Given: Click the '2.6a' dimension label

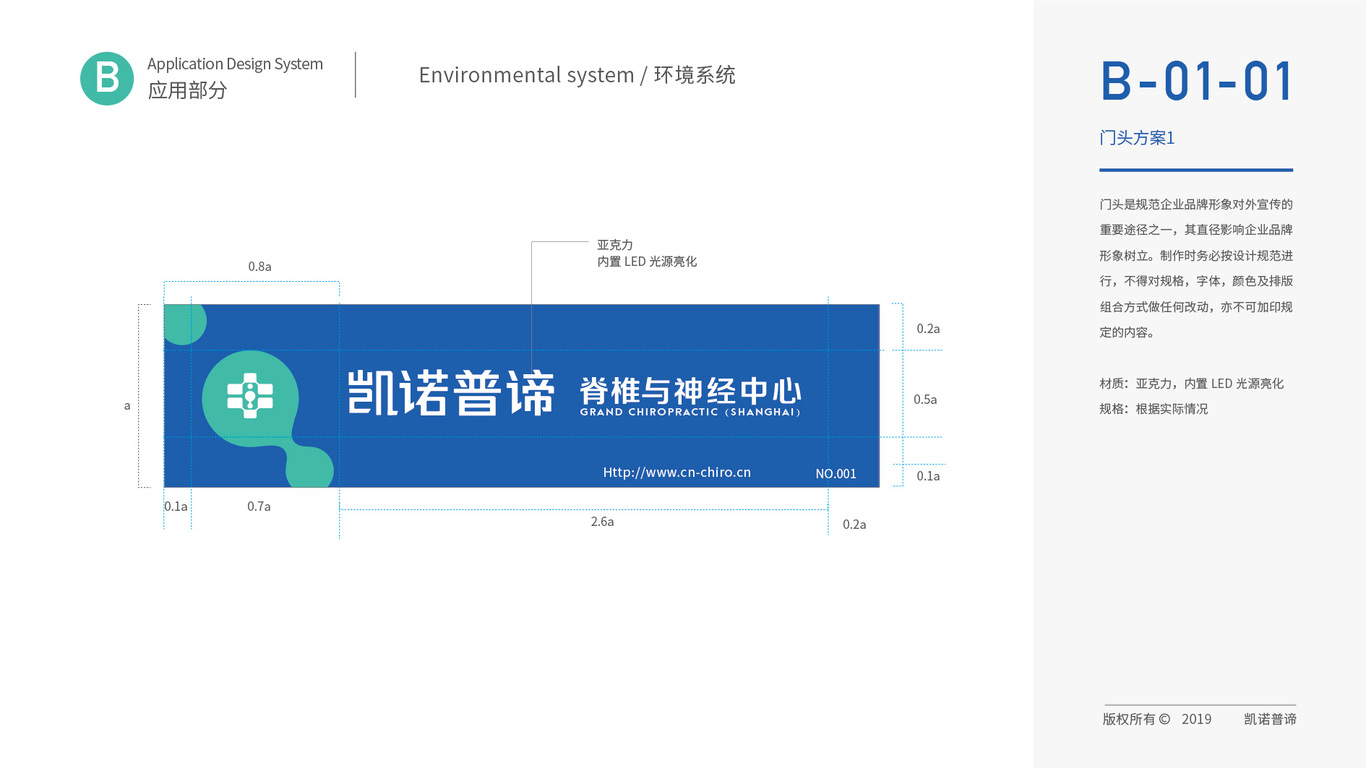Looking at the screenshot, I should click(602, 522).
